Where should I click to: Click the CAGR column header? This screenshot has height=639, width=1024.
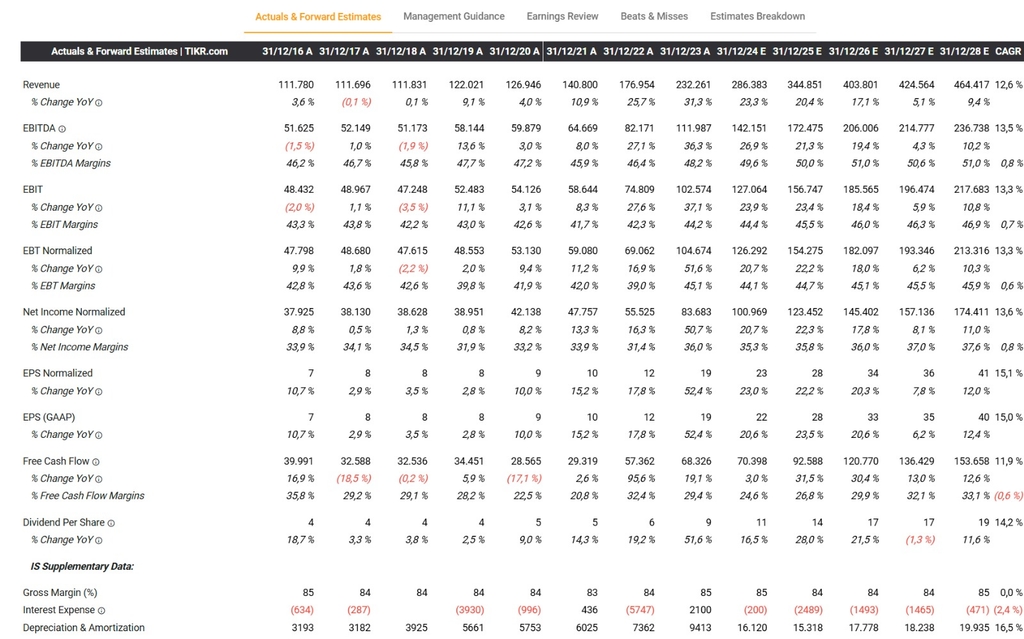pyautogui.click(x=1008, y=51)
